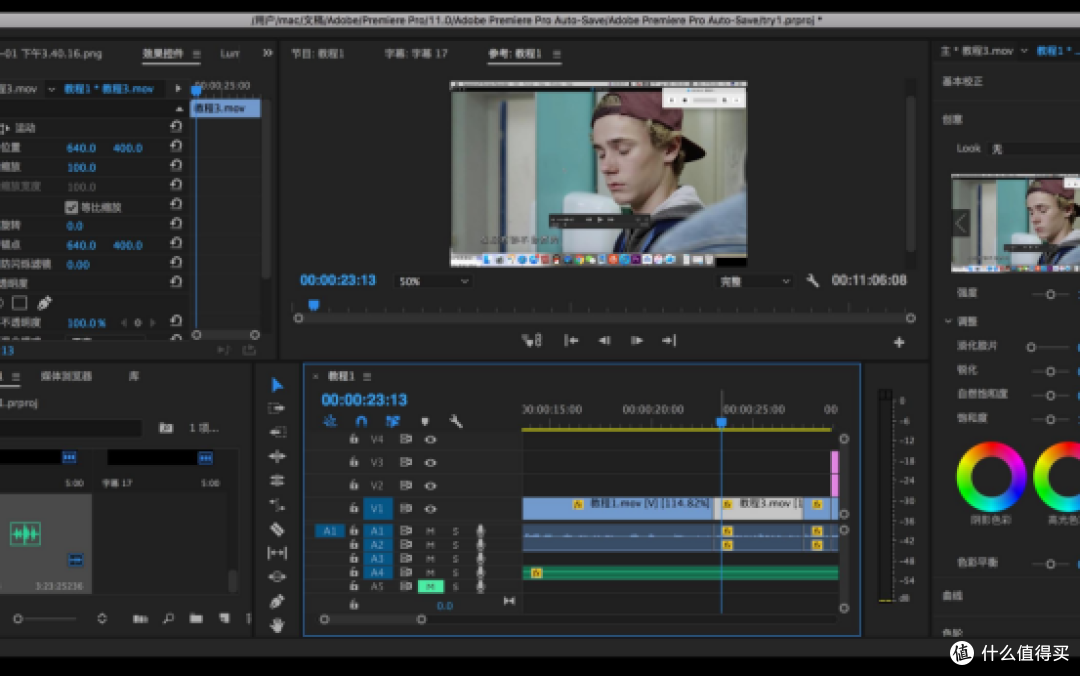Unmute audio track A5

click(430, 586)
